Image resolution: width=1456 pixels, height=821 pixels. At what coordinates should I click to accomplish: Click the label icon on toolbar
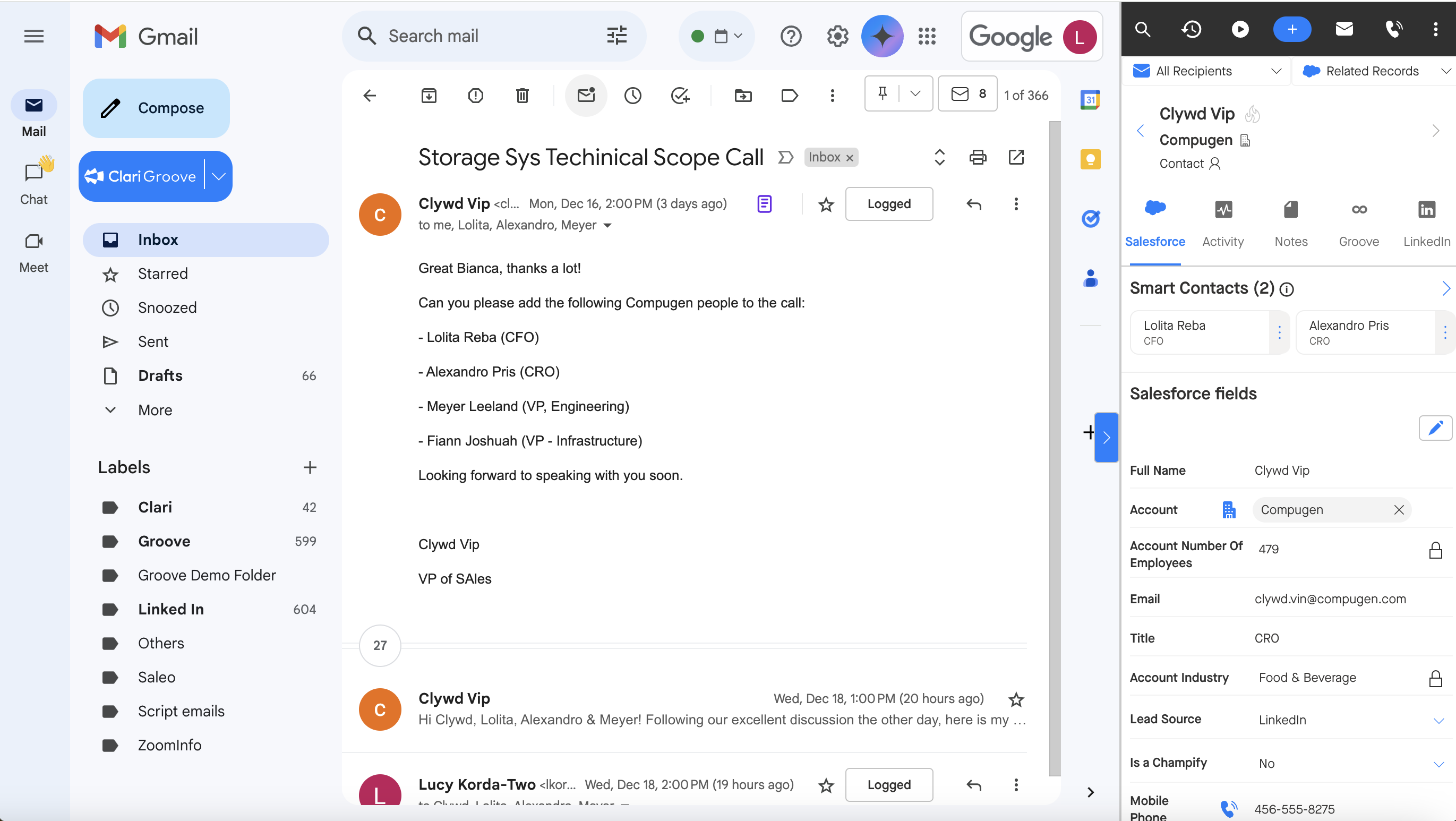(x=789, y=94)
